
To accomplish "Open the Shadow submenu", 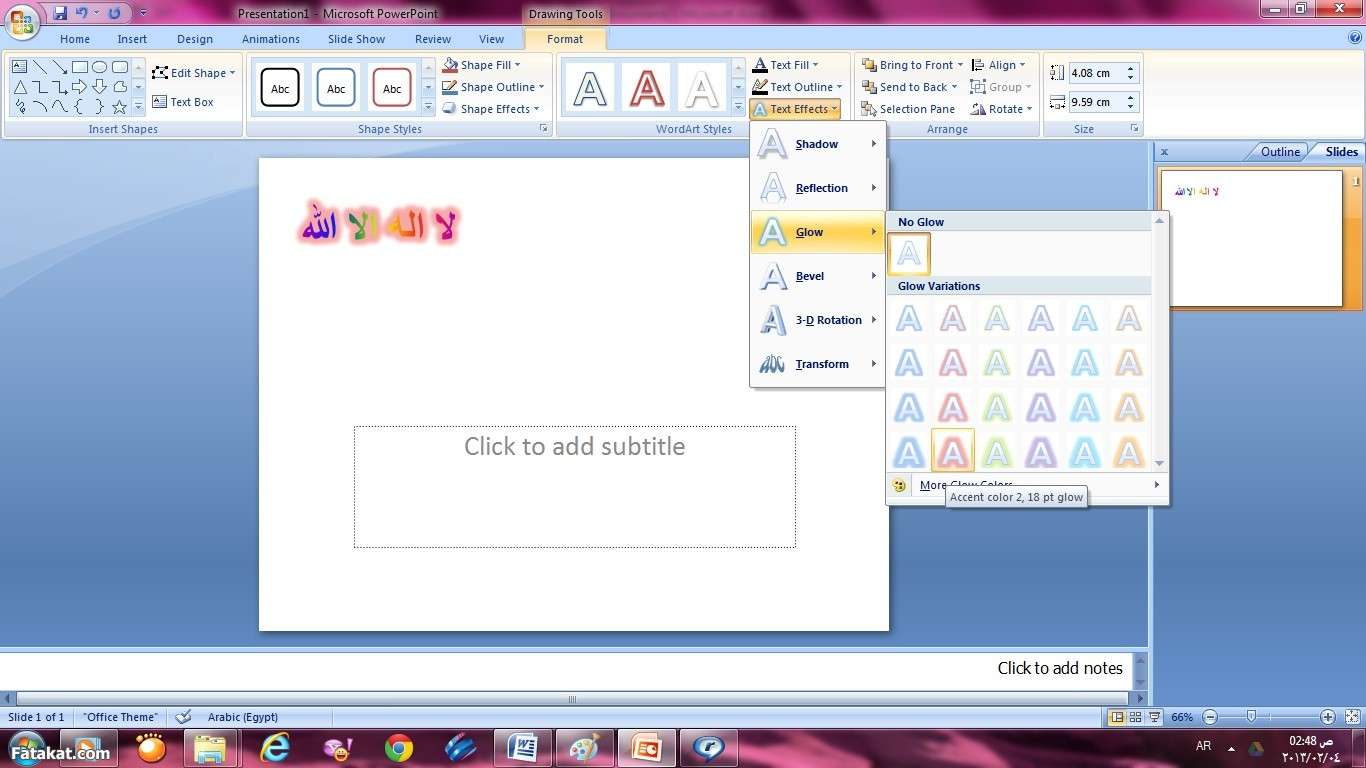I will point(817,144).
